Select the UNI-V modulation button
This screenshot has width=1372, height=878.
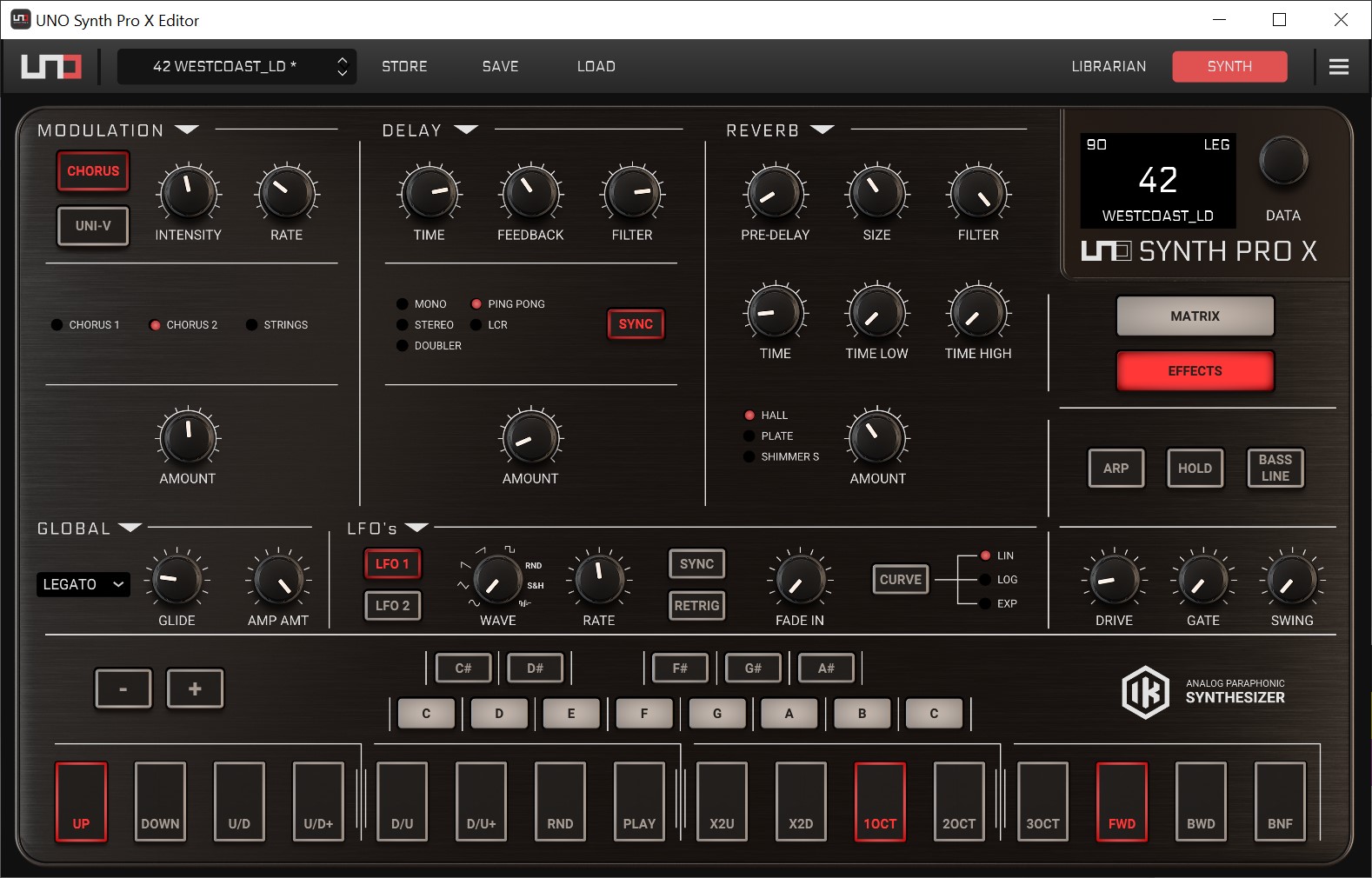(93, 226)
